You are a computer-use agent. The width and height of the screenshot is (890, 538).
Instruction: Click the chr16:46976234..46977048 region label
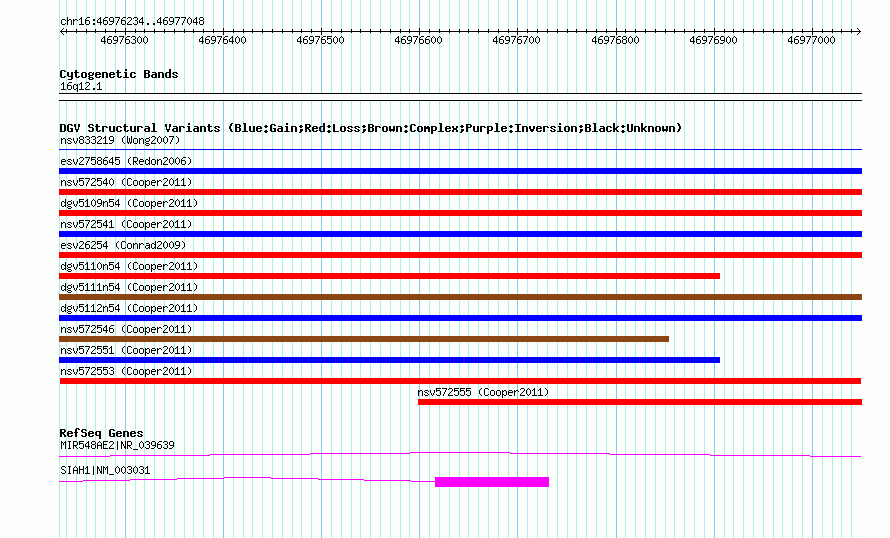pos(132,22)
